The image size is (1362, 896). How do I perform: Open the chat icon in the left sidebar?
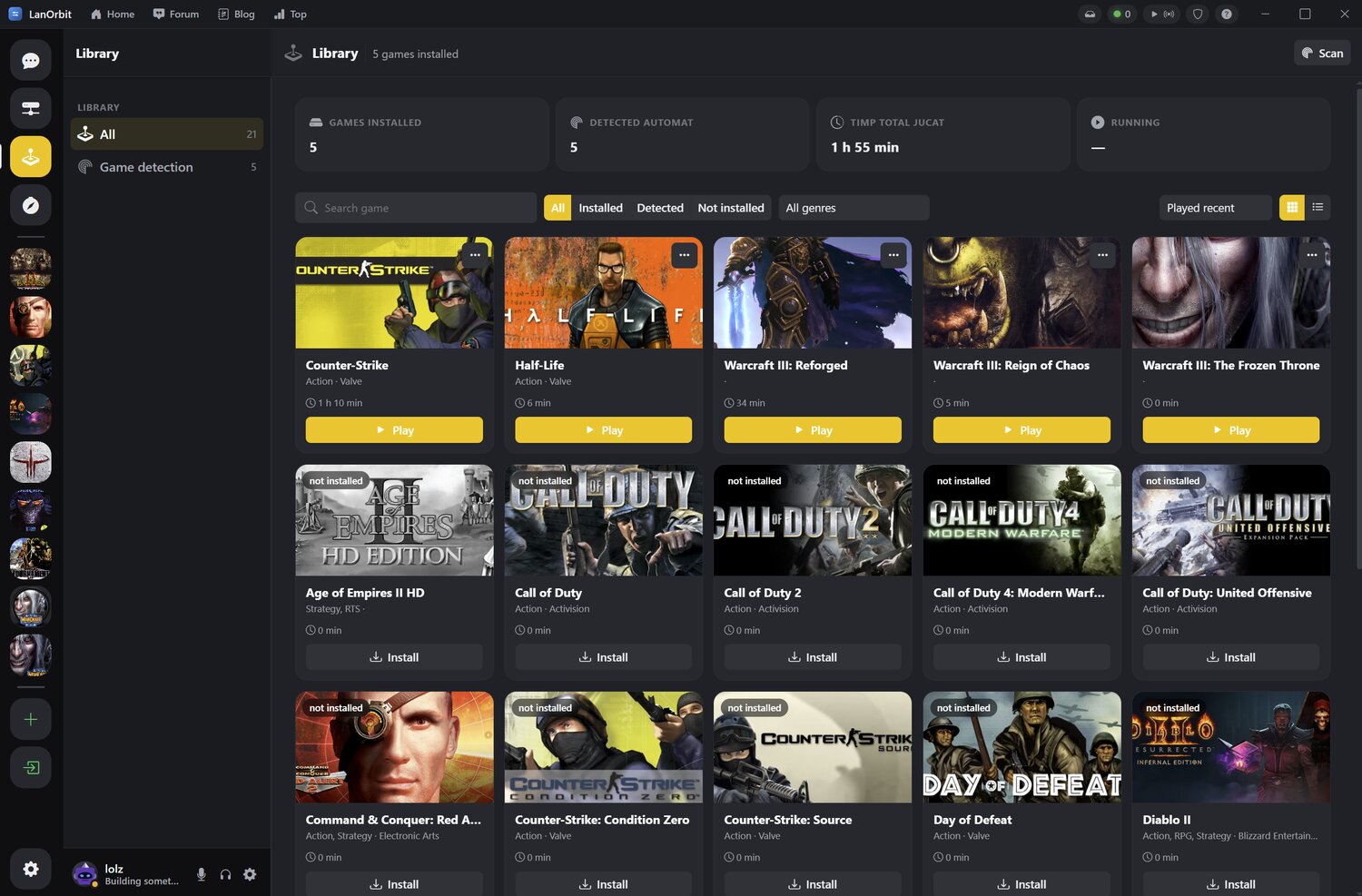tap(30, 61)
